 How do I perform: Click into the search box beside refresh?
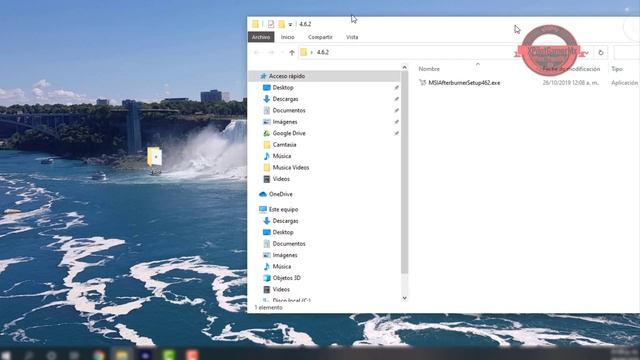point(626,53)
